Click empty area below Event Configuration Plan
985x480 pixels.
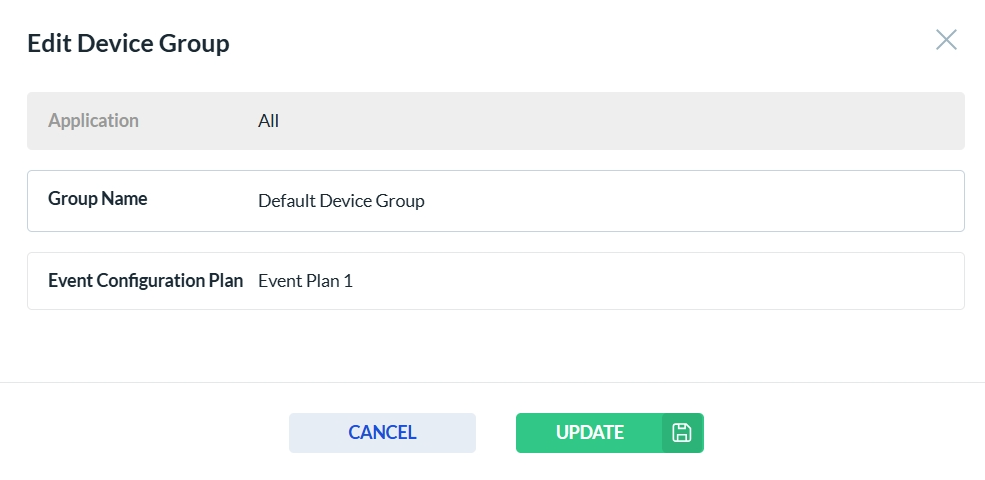click(x=492, y=345)
